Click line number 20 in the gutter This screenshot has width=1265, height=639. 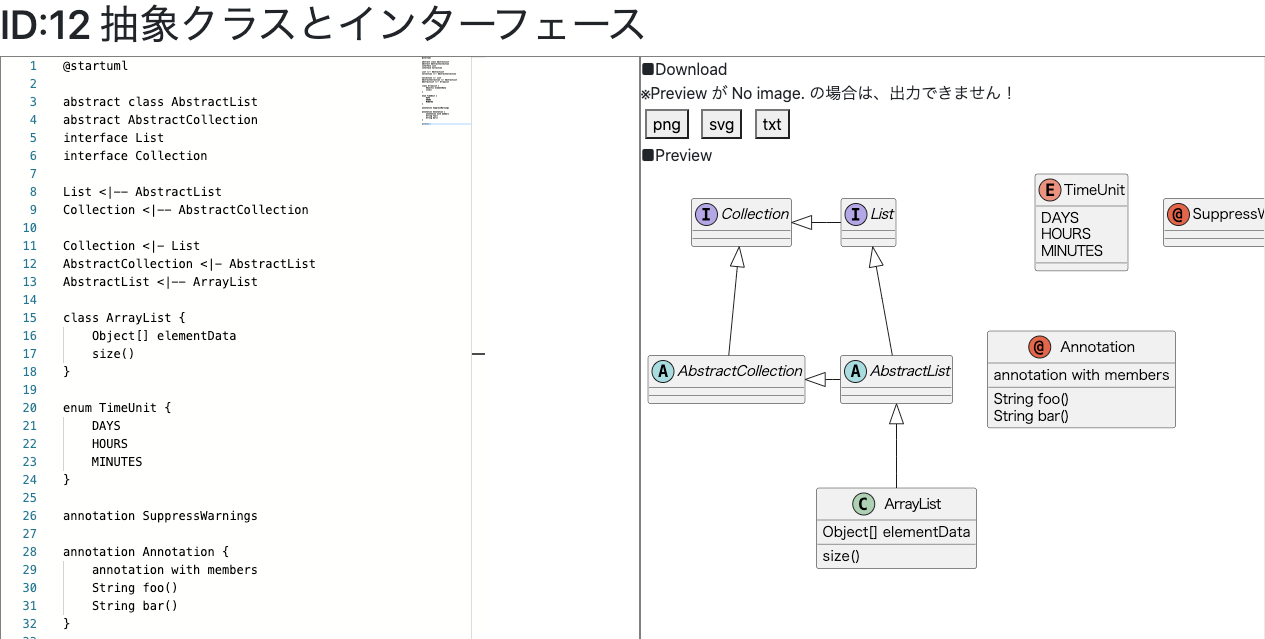click(30, 408)
